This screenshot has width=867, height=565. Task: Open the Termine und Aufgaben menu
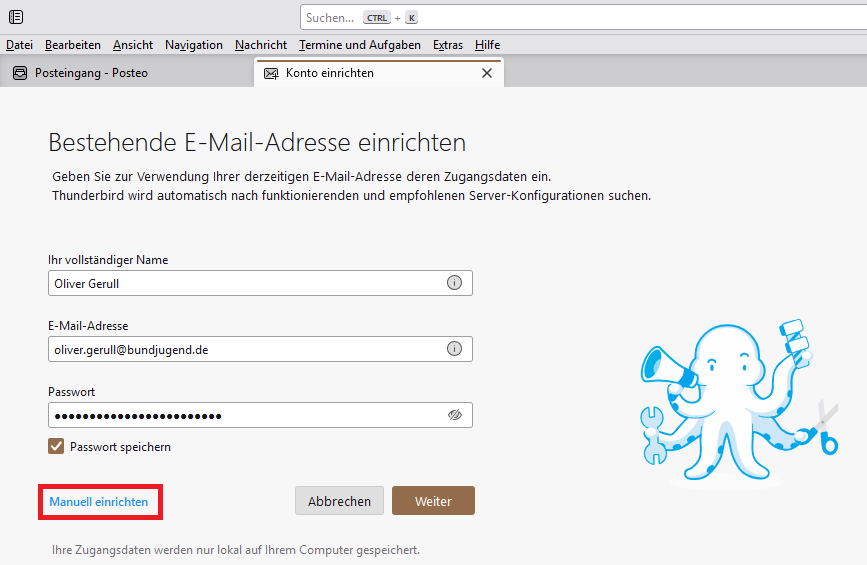[360, 45]
